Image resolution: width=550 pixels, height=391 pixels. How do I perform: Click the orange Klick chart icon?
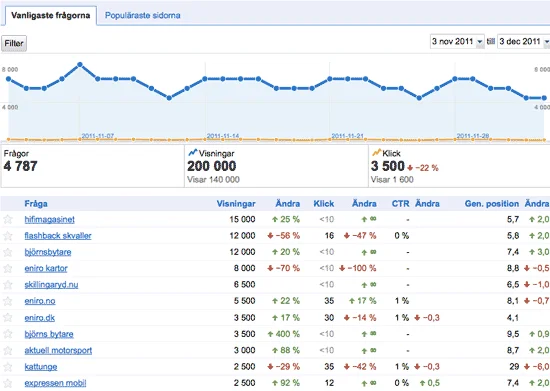pyautogui.click(x=376, y=153)
